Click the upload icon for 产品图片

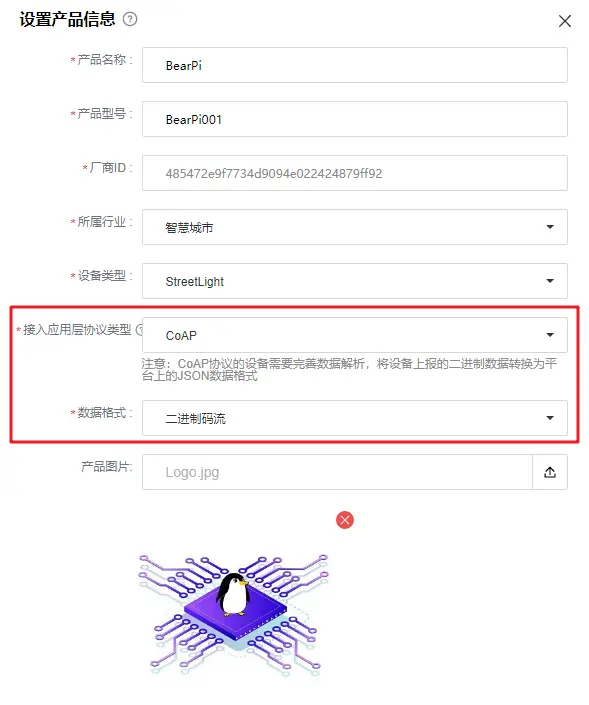[549, 472]
